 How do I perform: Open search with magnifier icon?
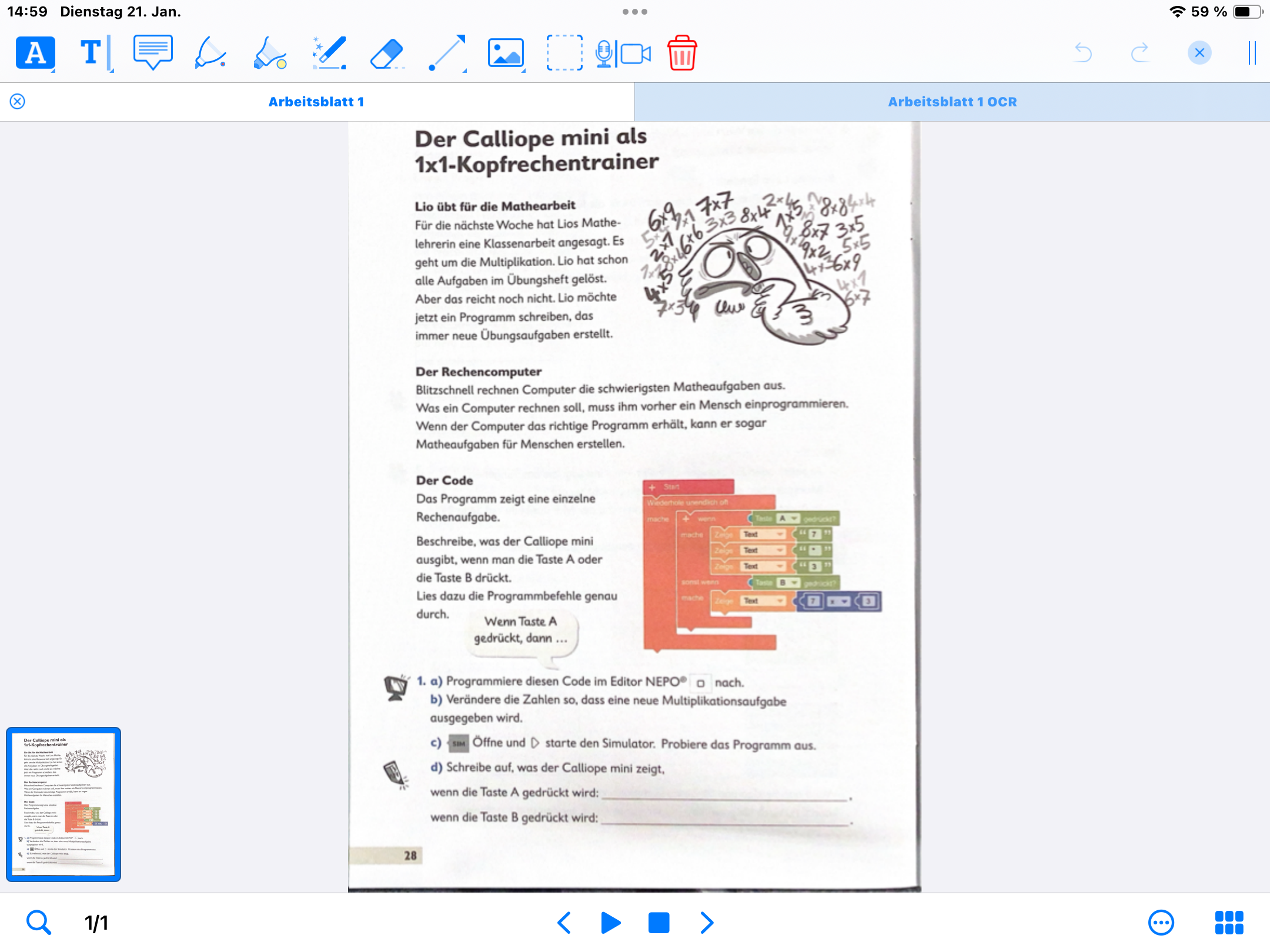click(x=39, y=923)
